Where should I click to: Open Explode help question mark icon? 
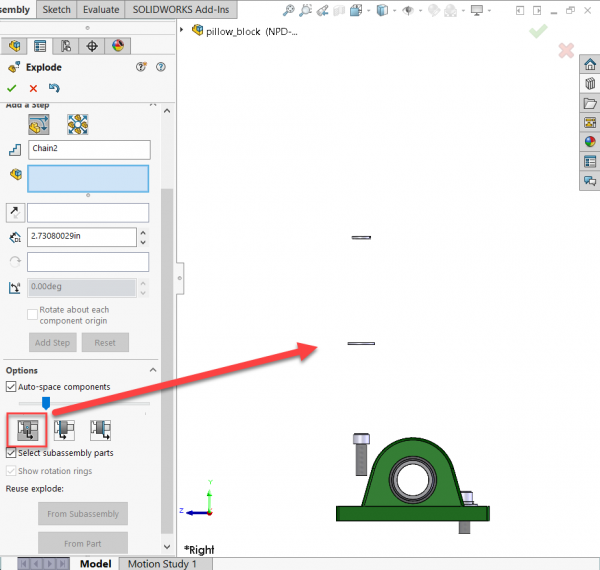(x=141, y=67)
